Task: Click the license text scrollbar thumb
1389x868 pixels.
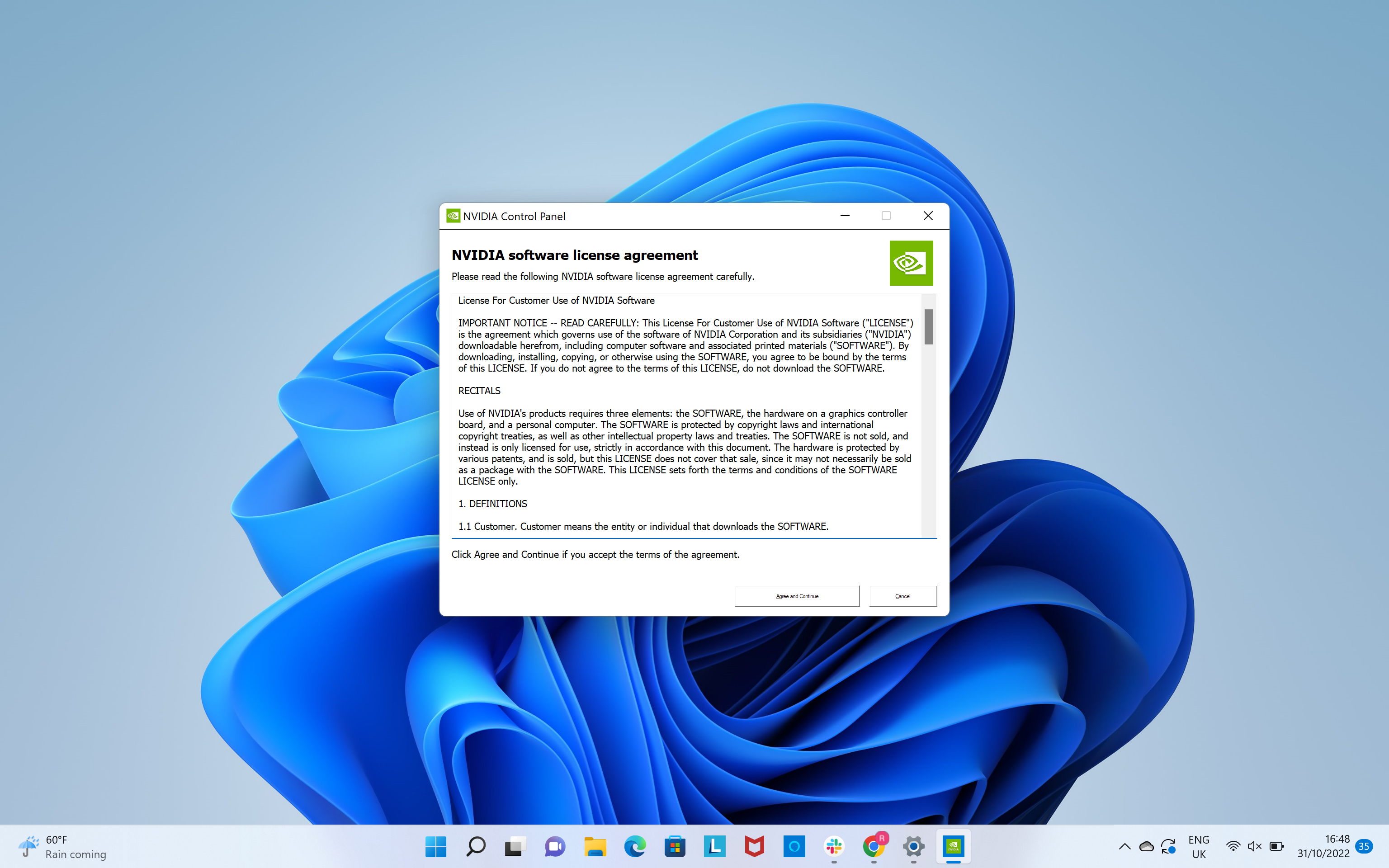Action: 929,327
